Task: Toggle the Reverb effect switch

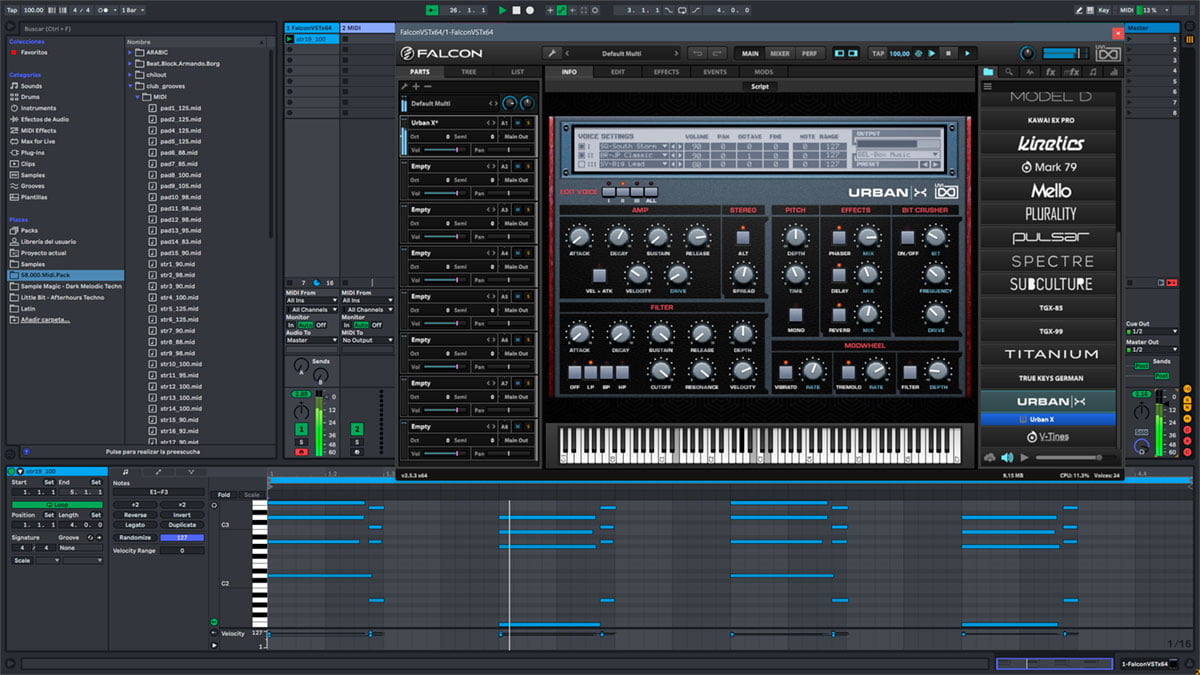Action: 840,314
